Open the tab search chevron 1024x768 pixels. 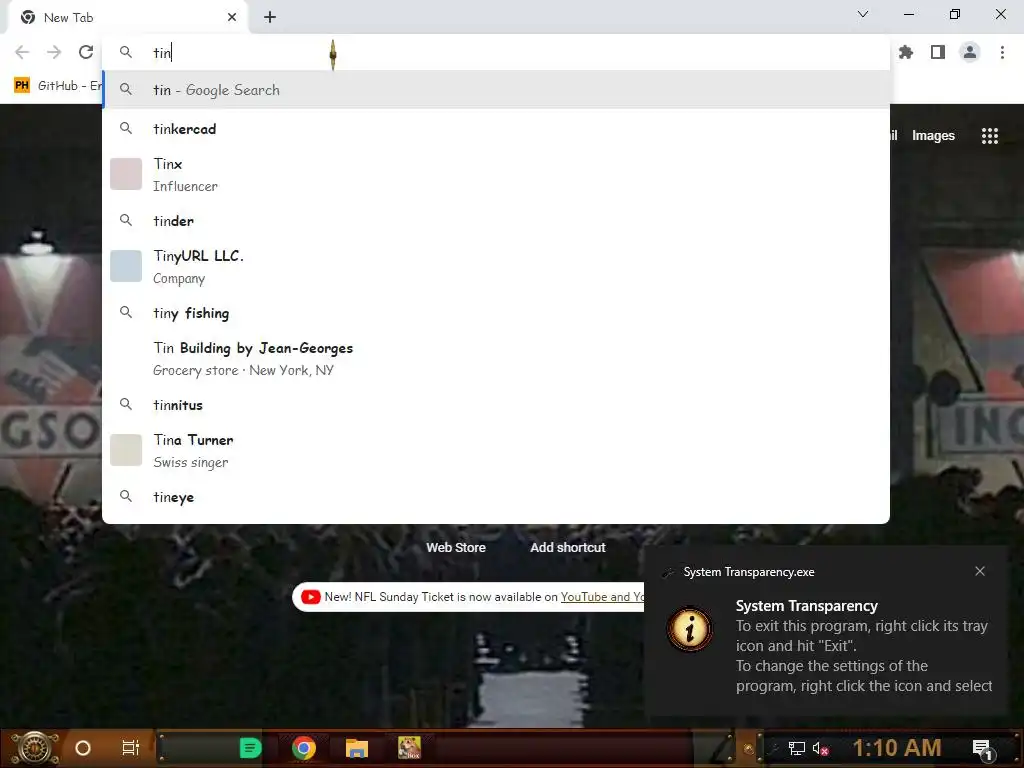[x=863, y=14]
